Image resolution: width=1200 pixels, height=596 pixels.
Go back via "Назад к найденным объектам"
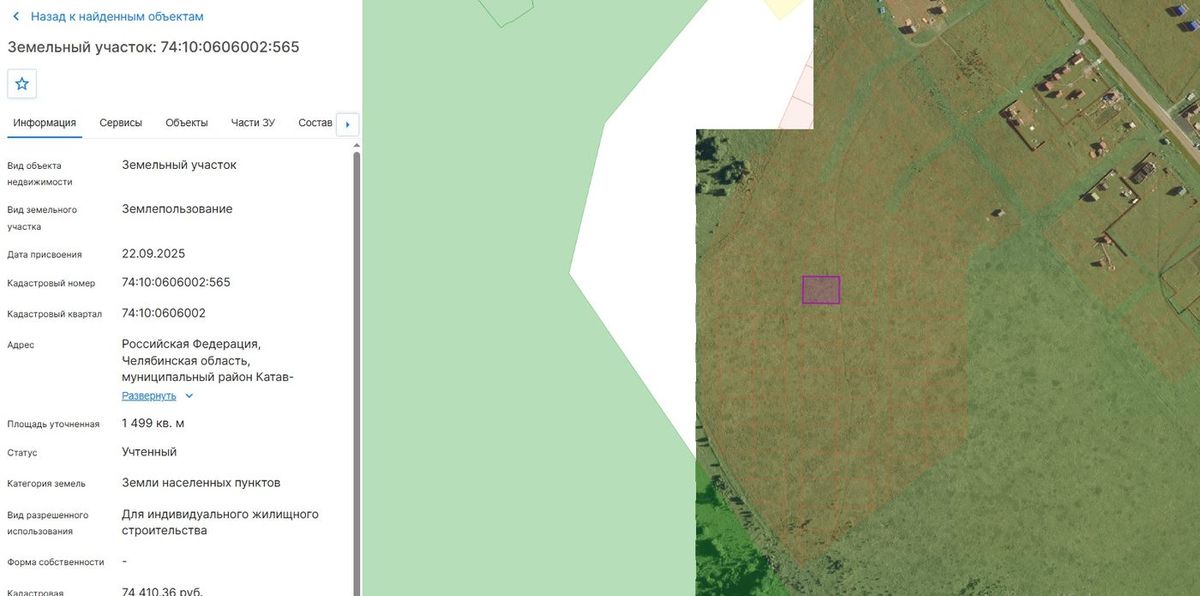(108, 17)
